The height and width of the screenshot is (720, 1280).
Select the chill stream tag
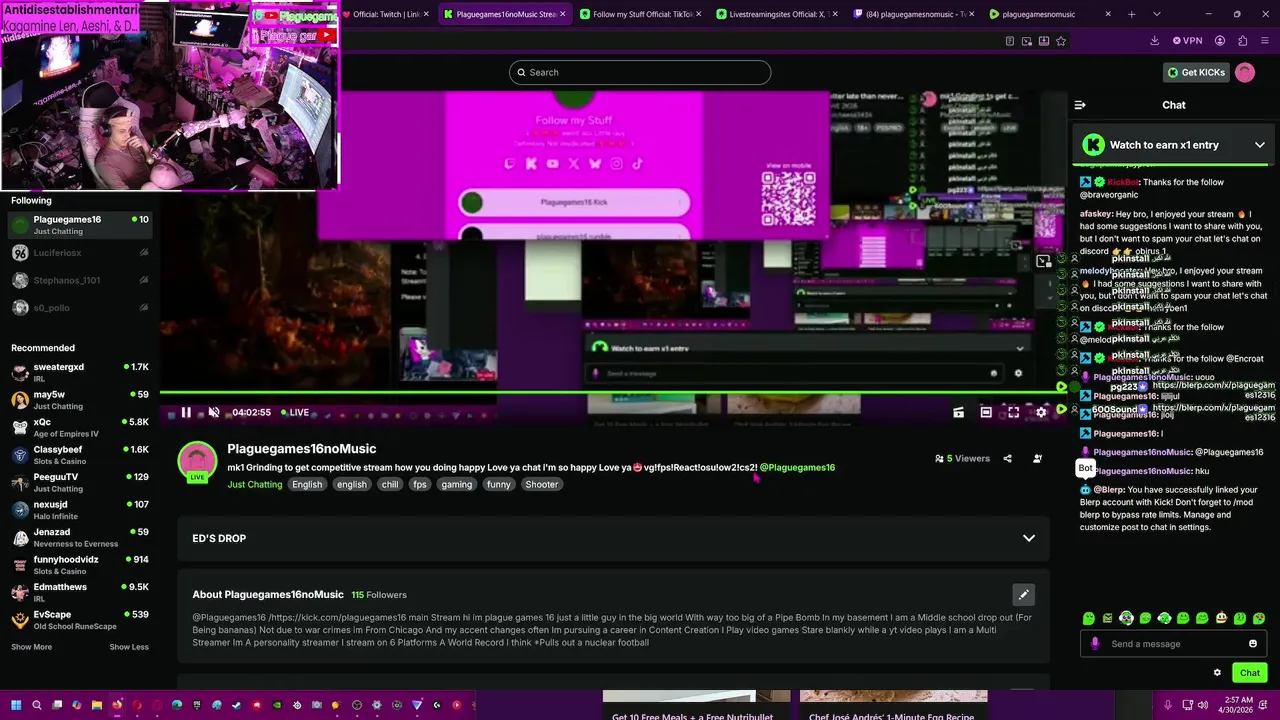click(x=390, y=485)
